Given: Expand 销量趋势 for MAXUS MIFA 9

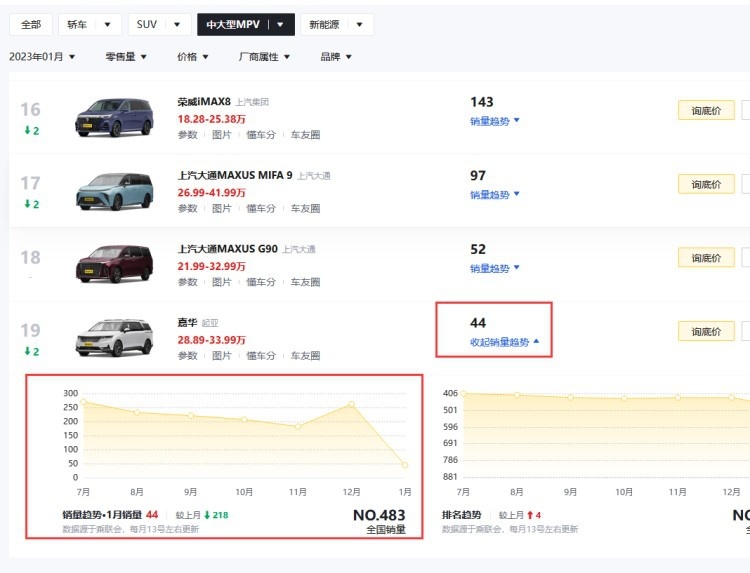Looking at the screenshot, I should point(494,195).
